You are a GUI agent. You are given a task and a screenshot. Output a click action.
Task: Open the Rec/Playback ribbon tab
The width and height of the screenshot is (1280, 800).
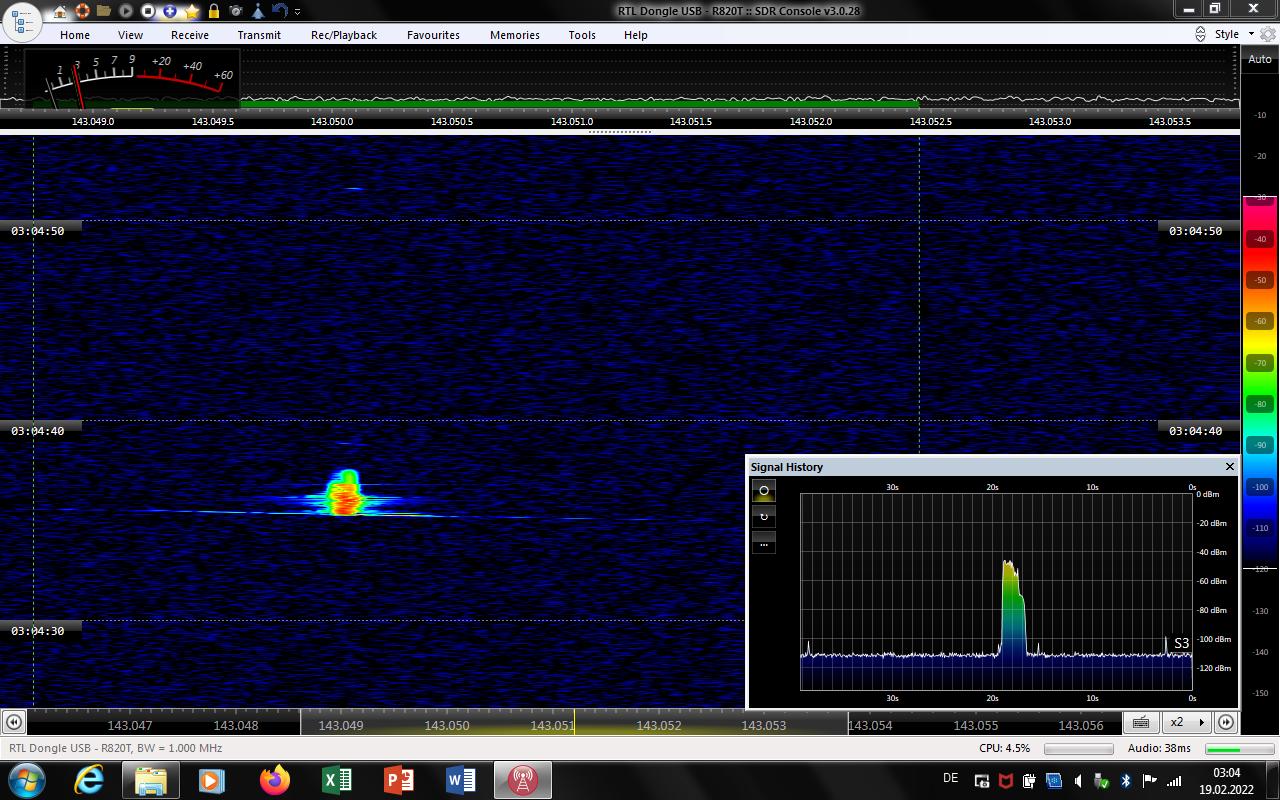[x=344, y=35]
